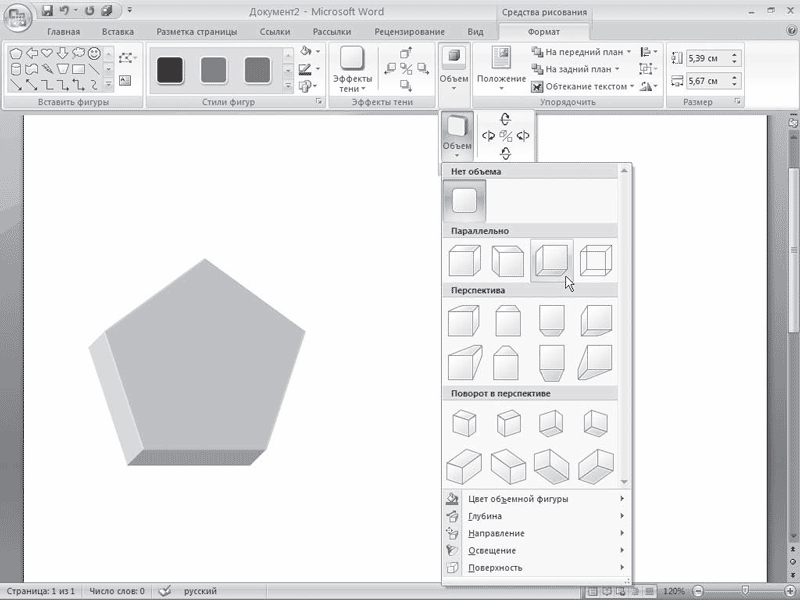Click the tilt up rotation arrow icon
Image resolution: width=800 pixels, height=600 pixels.
click(x=505, y=119)
